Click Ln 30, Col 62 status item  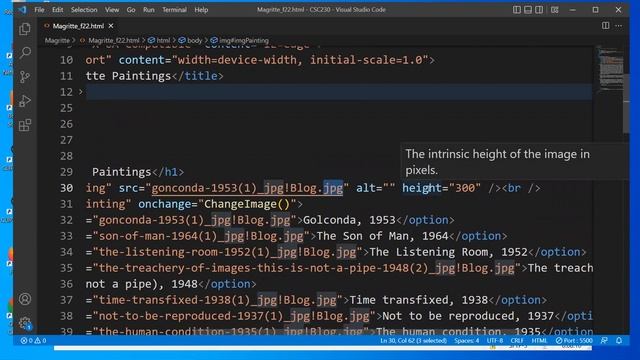(413, 340)
